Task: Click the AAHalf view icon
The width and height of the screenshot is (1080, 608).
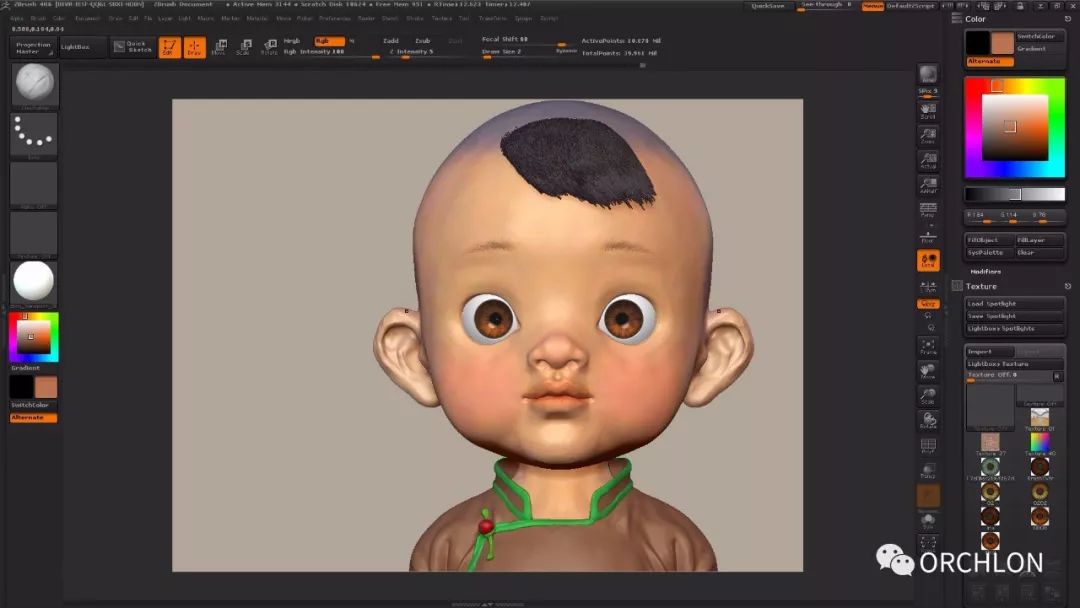Action: tap(928, 185)
